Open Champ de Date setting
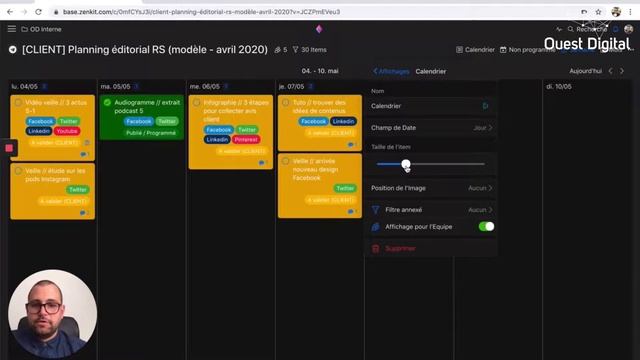The image size is (640, 360). pos(431,128)
